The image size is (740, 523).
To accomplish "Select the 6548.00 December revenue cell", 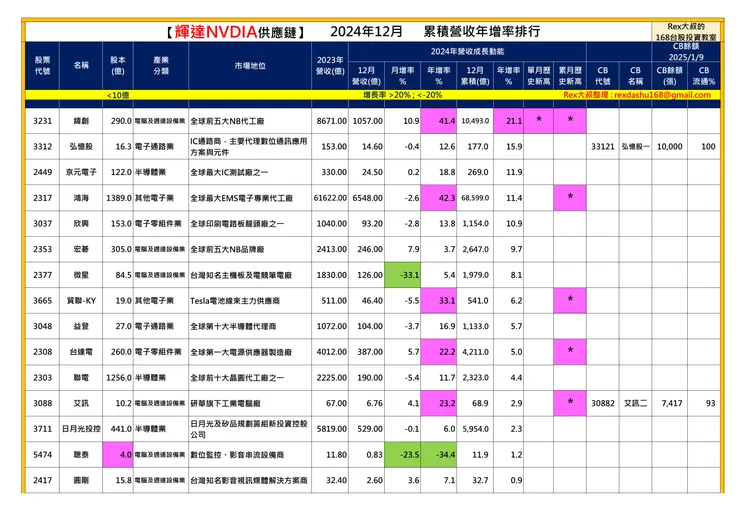I will (367, 198).
